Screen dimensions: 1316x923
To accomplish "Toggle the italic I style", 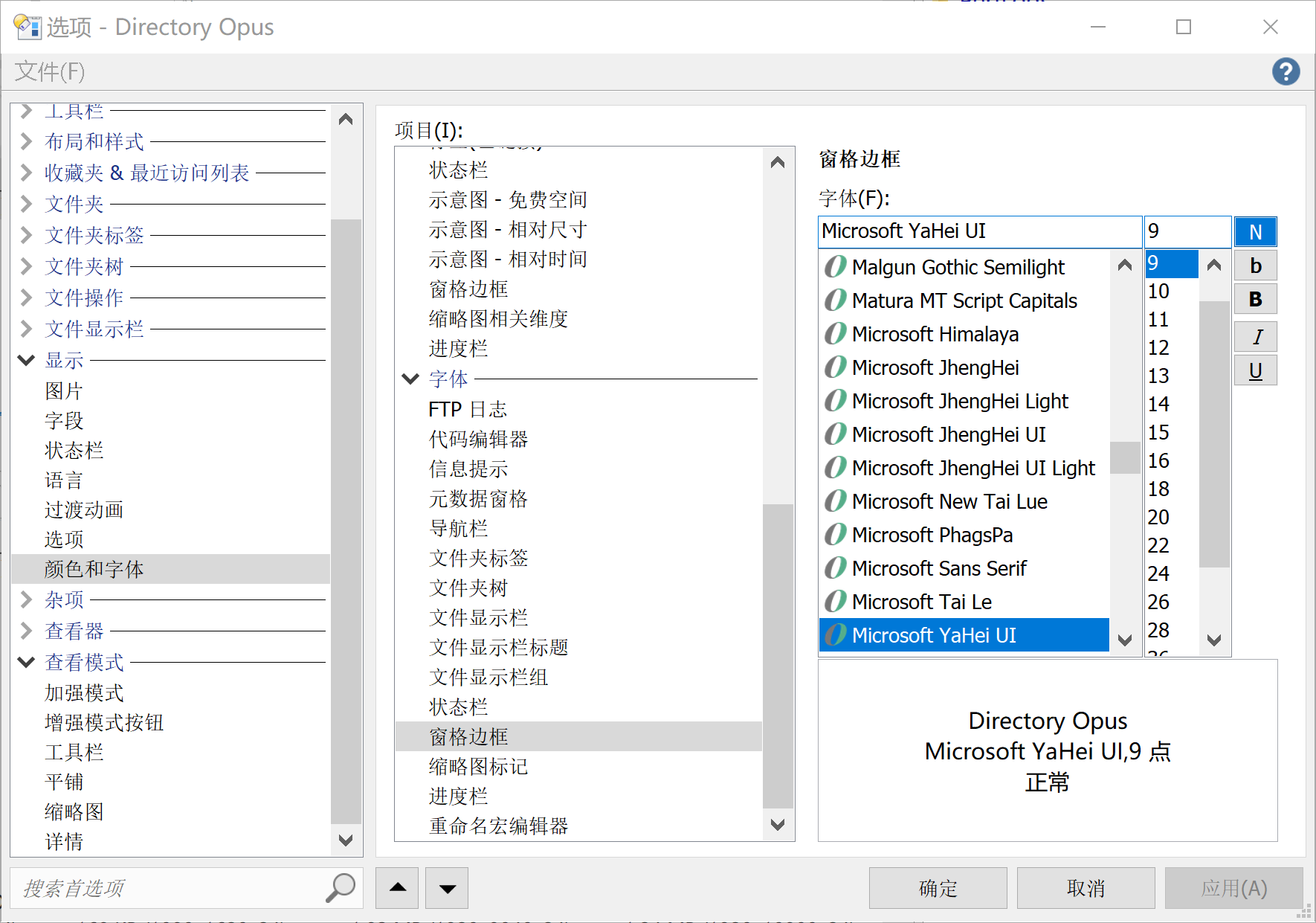I will click(x=1256, y=337).
